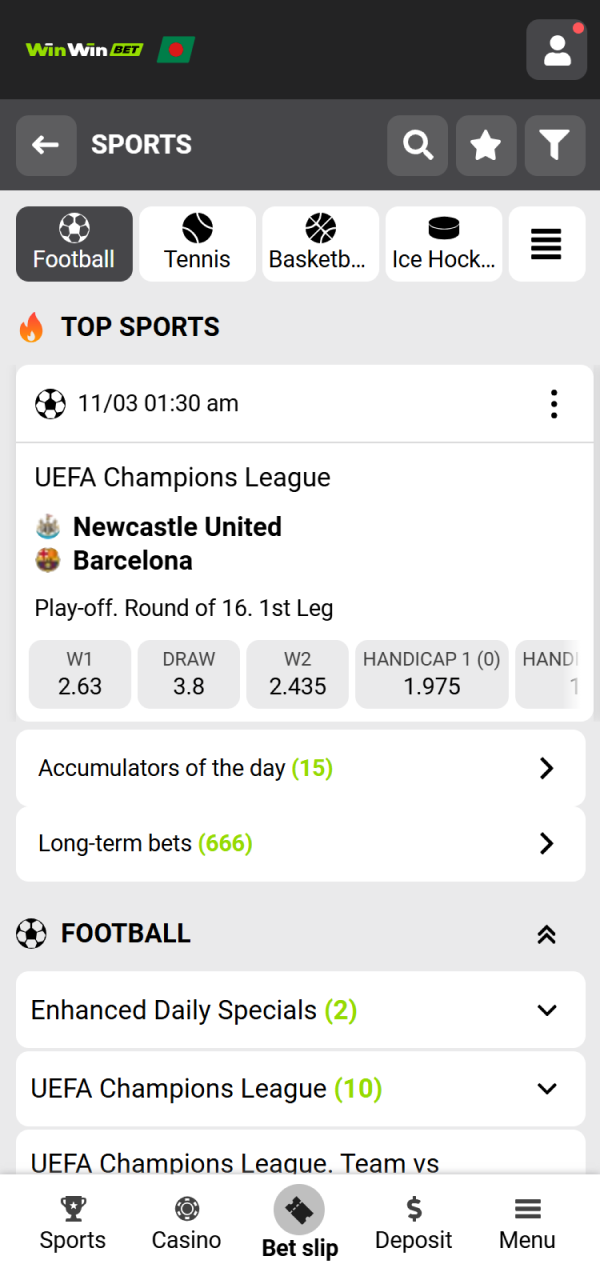Open favorites with the star icon
This screenshot has width=600, height=1280.
486,145
